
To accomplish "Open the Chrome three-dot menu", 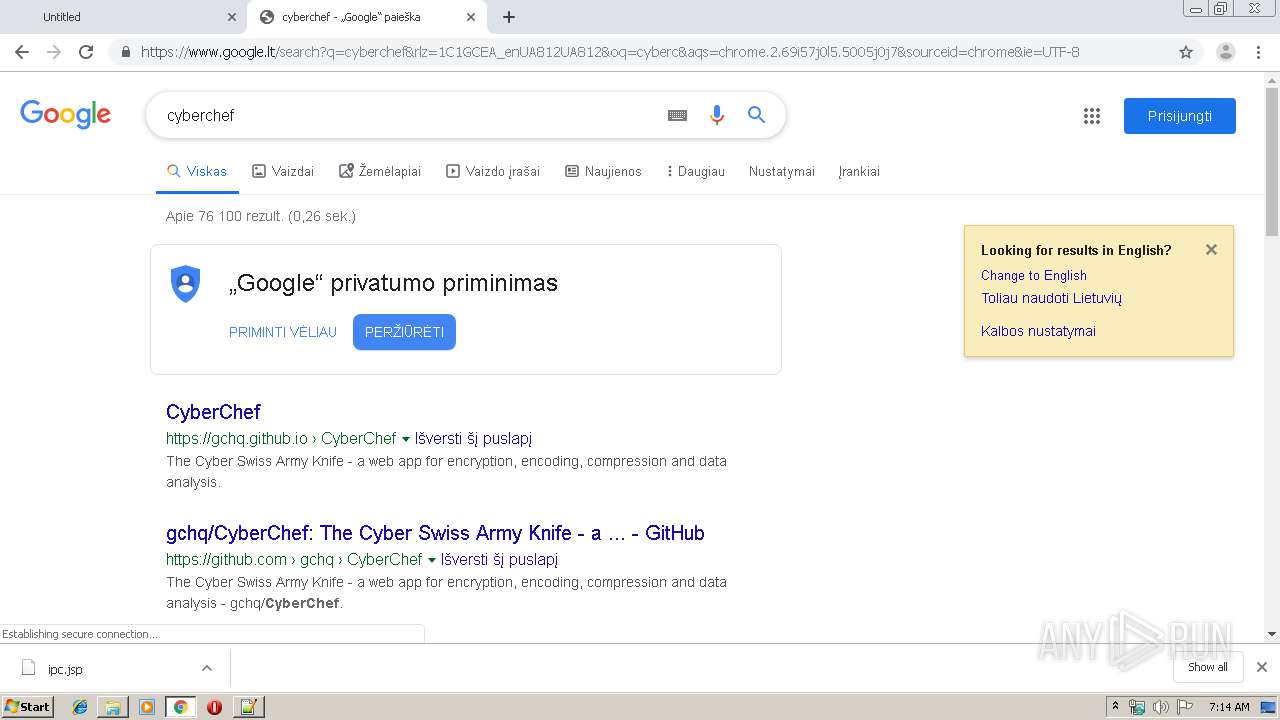I will [x=1258, y=52].
